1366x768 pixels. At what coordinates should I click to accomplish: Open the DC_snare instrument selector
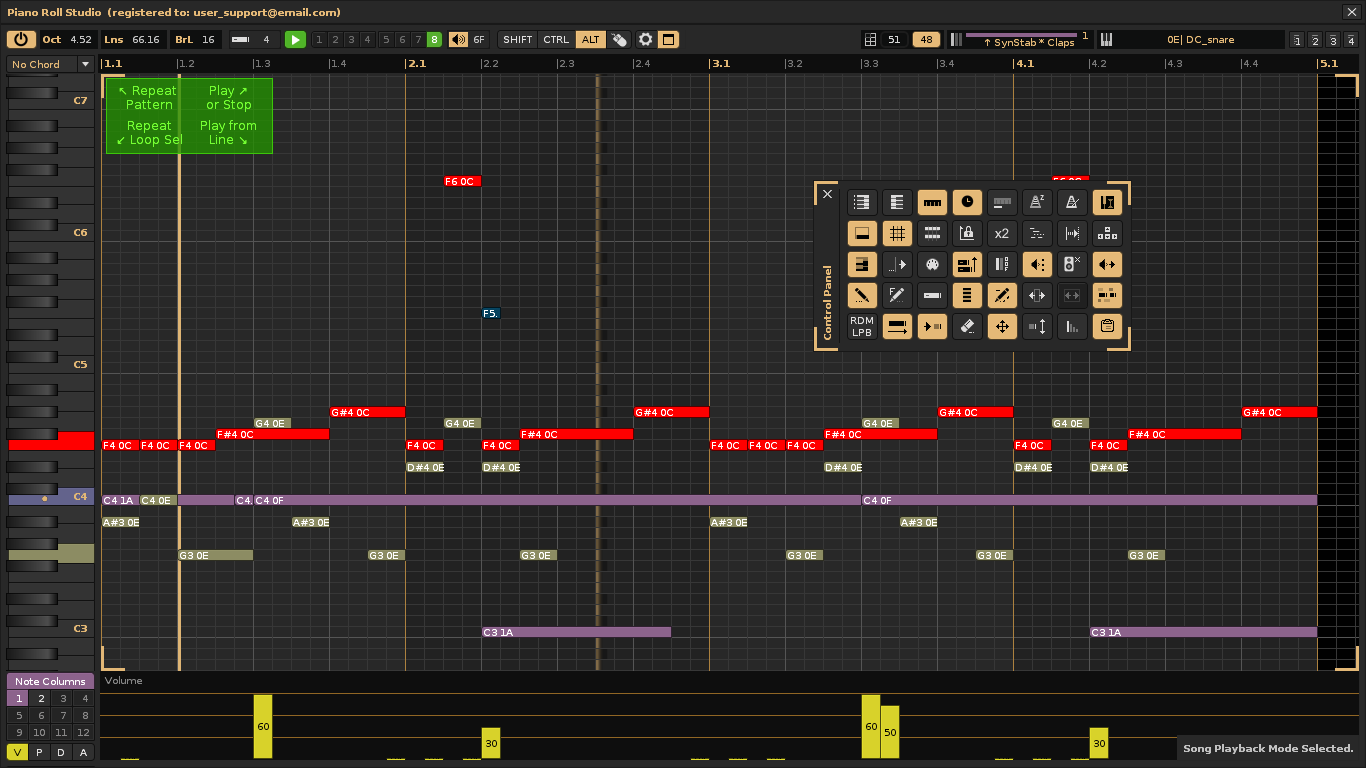(1200, 40)
